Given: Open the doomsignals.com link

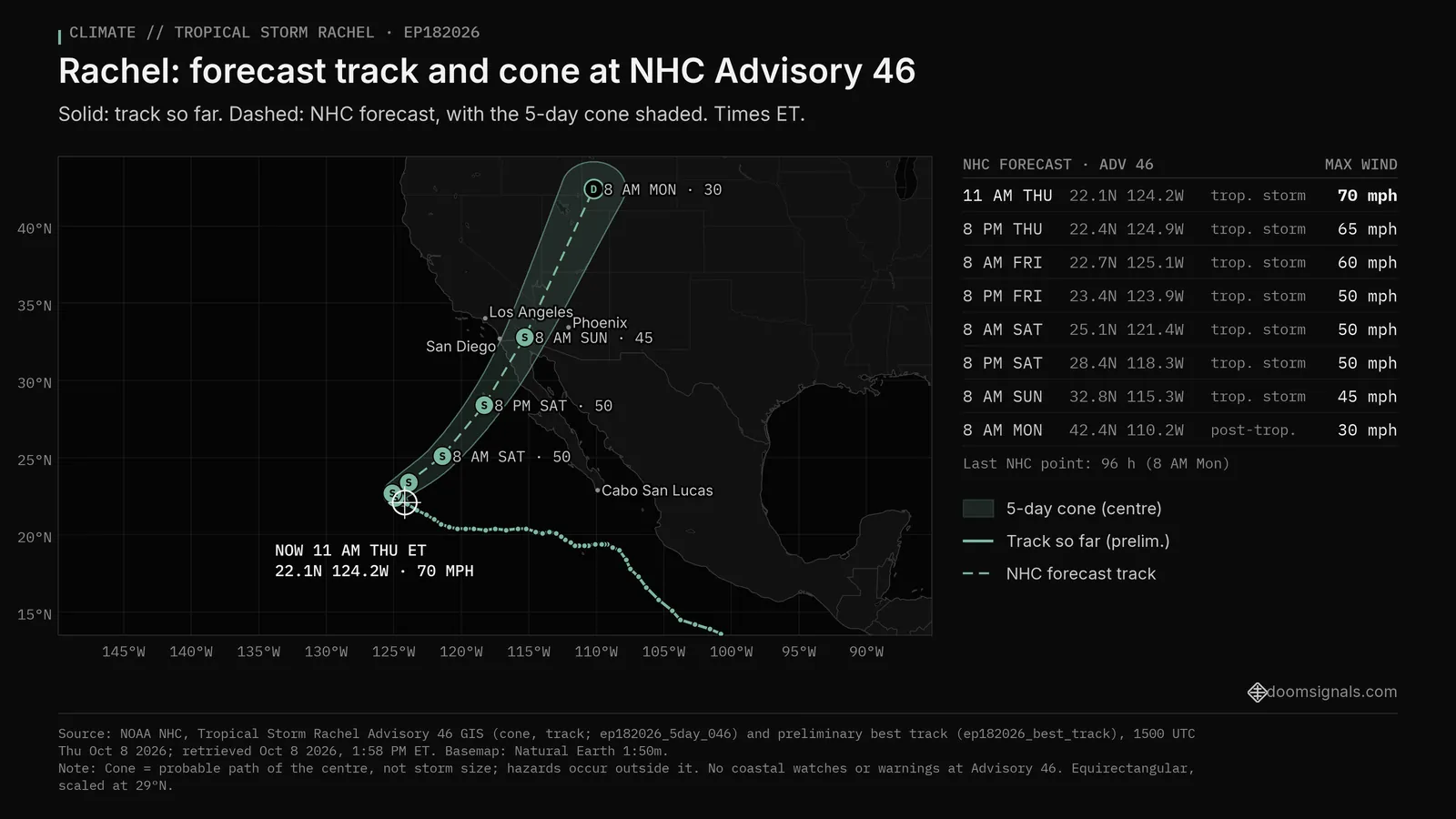Looking at the screenshot, I should 1331,692.
